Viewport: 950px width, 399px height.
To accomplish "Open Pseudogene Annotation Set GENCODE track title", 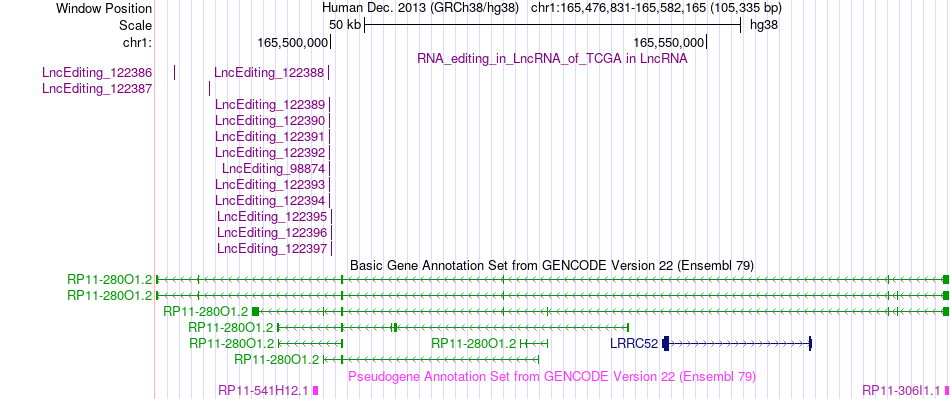I will point(552,376).
